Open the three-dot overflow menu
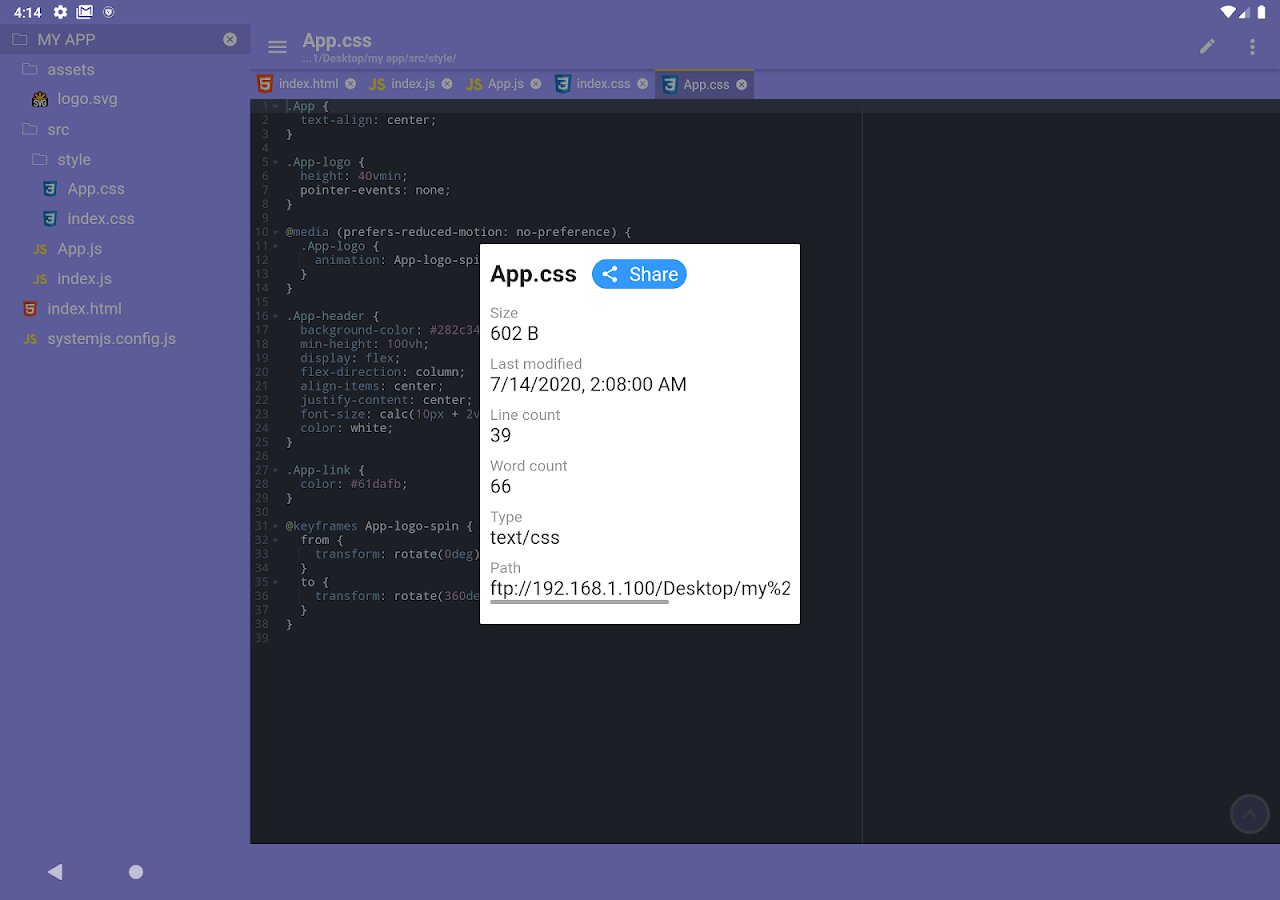The height and width of the screenshot is (900, 1280). click(1252, 46)
